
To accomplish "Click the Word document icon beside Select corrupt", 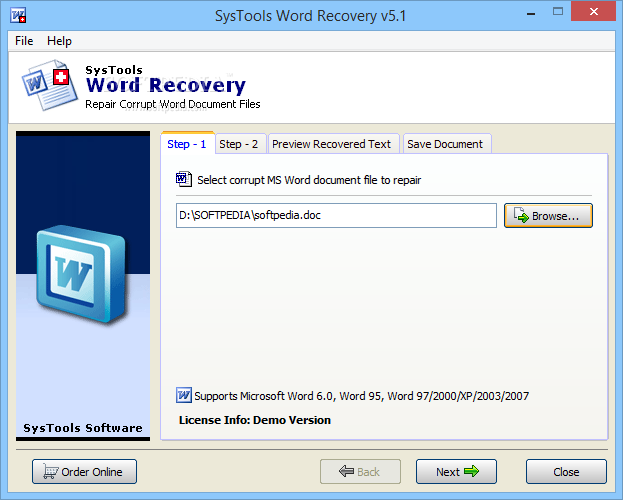I will 184,179.
